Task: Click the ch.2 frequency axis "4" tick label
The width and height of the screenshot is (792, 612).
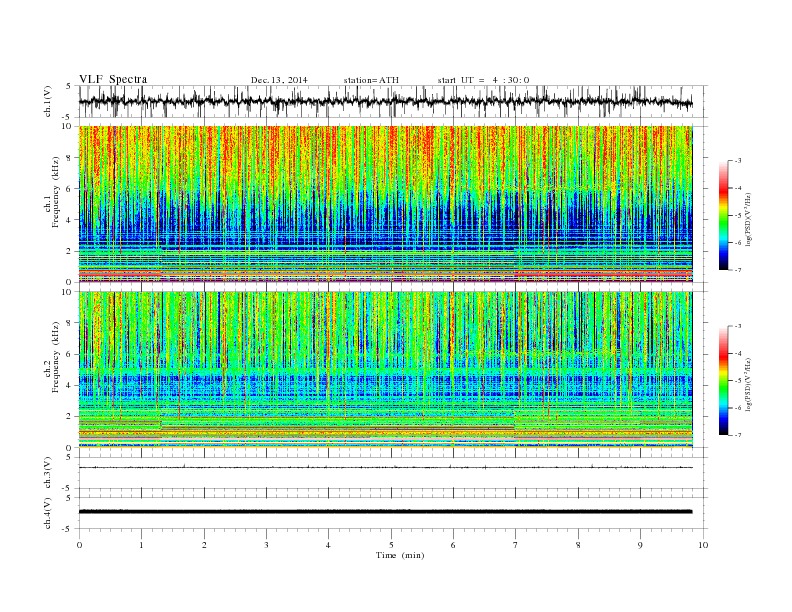Action: click(70, 386)
